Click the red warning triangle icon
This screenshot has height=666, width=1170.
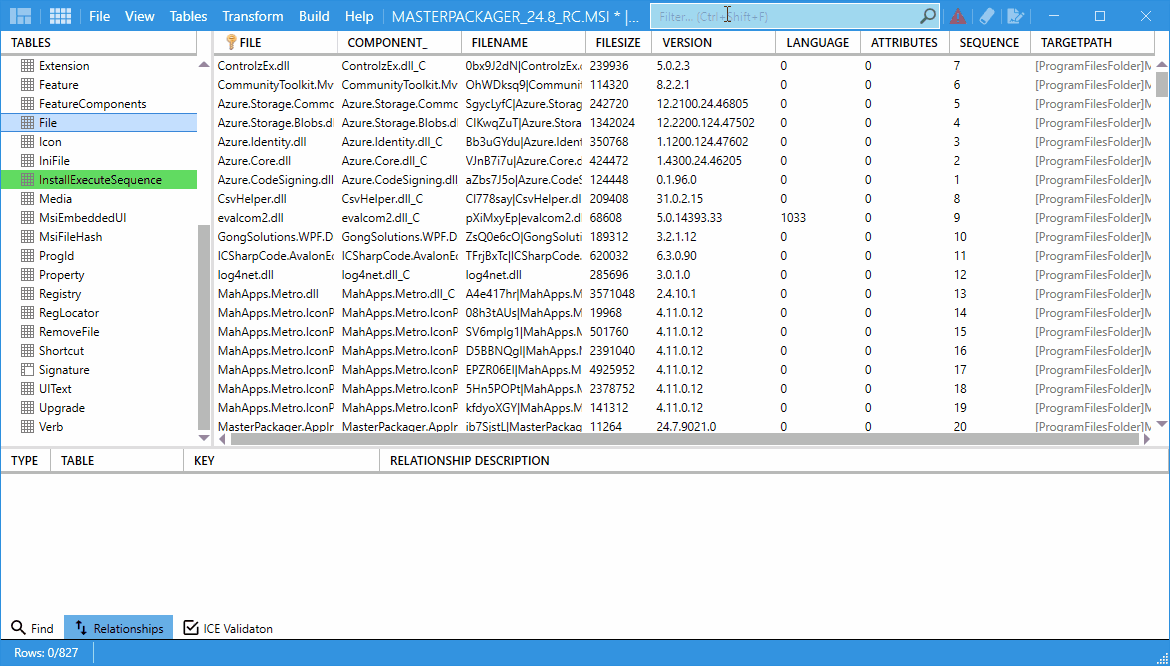(x=957, y=16)
